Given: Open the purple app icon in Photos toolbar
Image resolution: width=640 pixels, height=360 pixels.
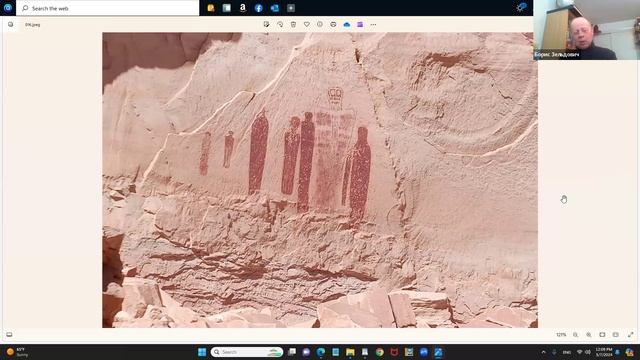Looking at the screenshot, I should pyautogui.click(x=360, y=24).
